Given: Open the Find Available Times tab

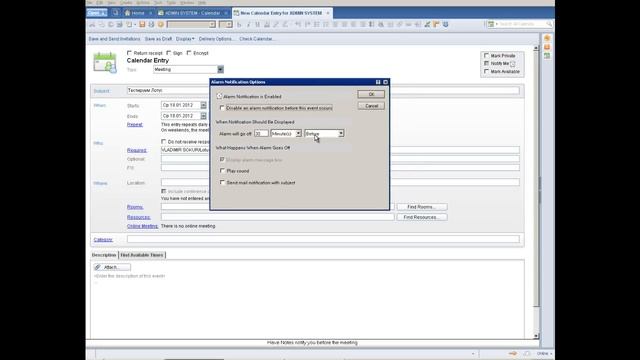Looking at the screenshot, I should coord(142,255).
